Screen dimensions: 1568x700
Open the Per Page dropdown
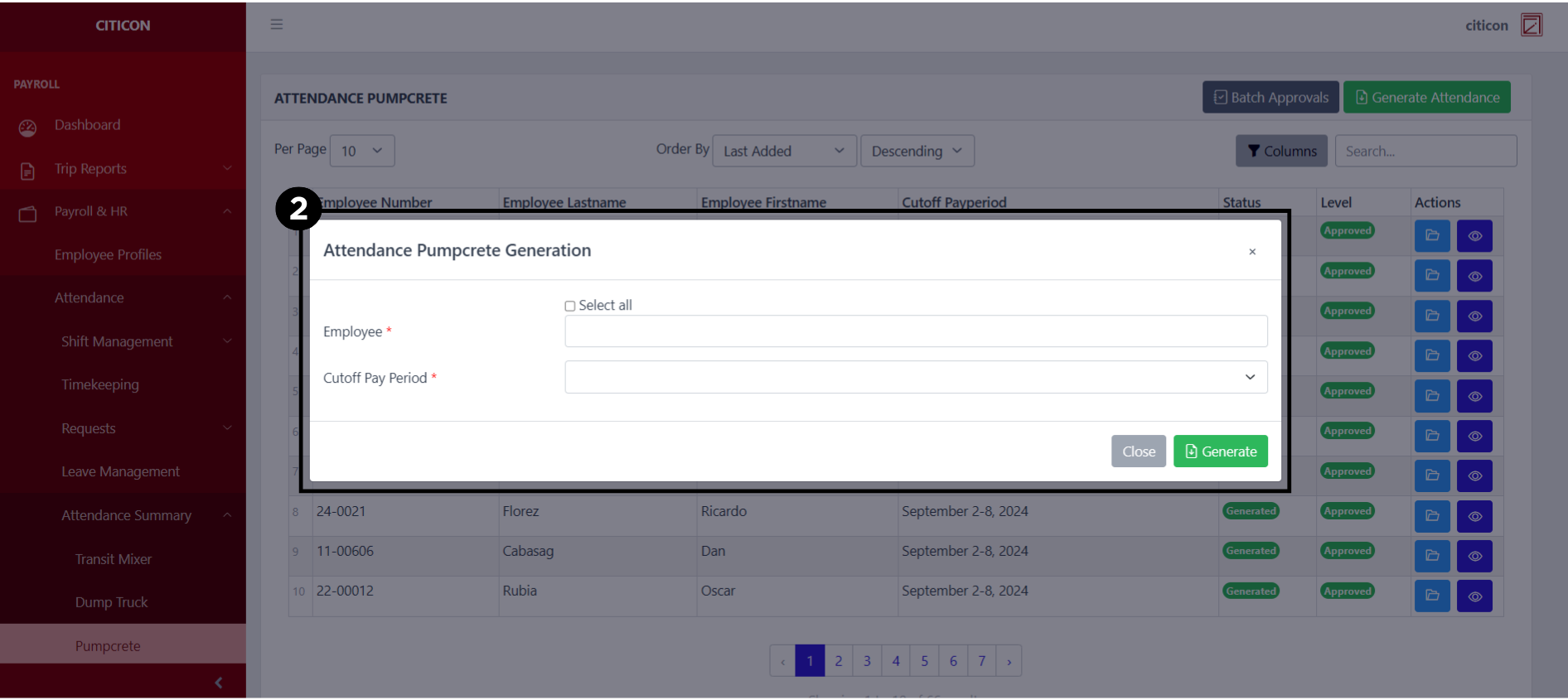(x=362, y=152)
